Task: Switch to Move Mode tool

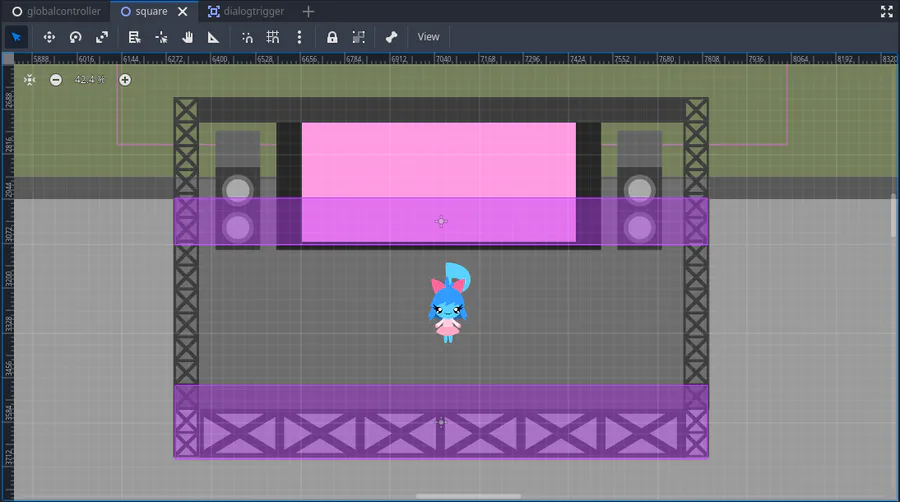Action: 49,37
